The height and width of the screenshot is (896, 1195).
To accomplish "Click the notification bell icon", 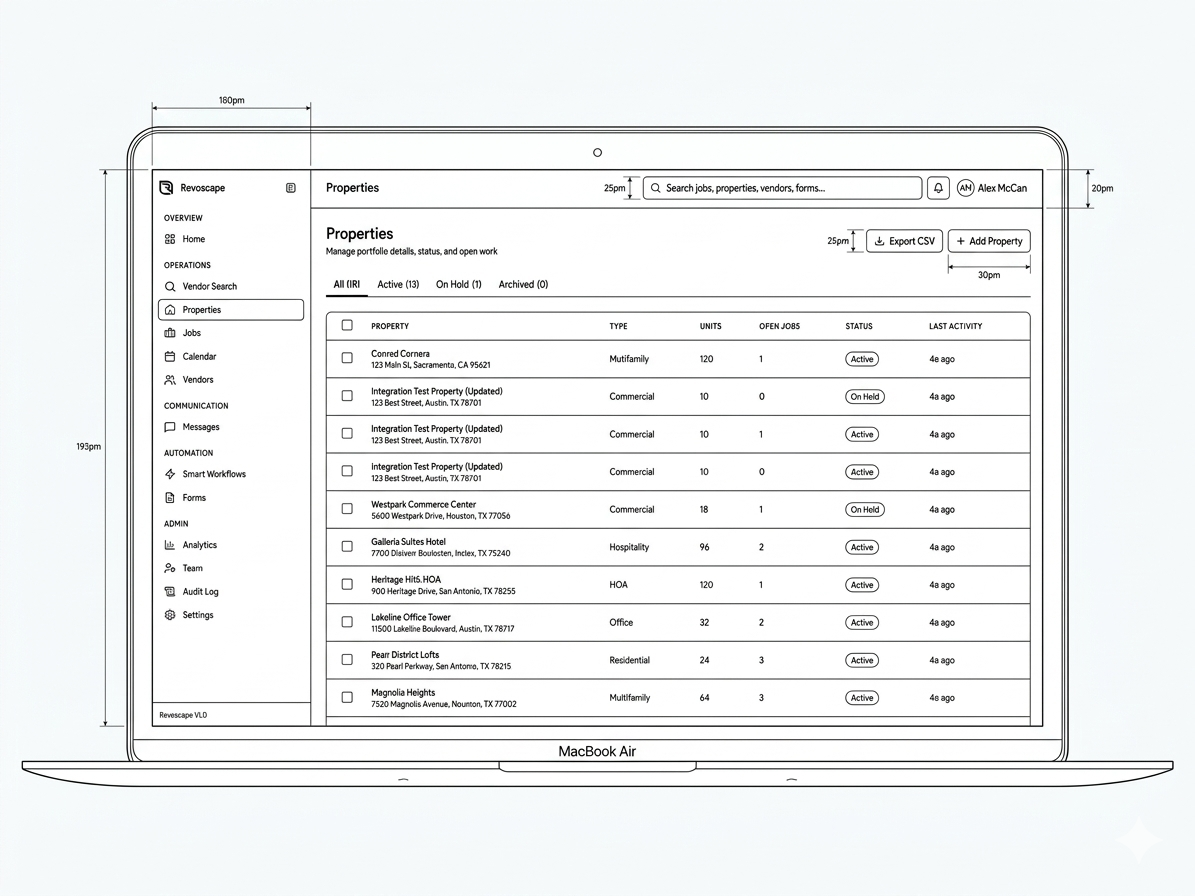I will click(x=938, y=188).
